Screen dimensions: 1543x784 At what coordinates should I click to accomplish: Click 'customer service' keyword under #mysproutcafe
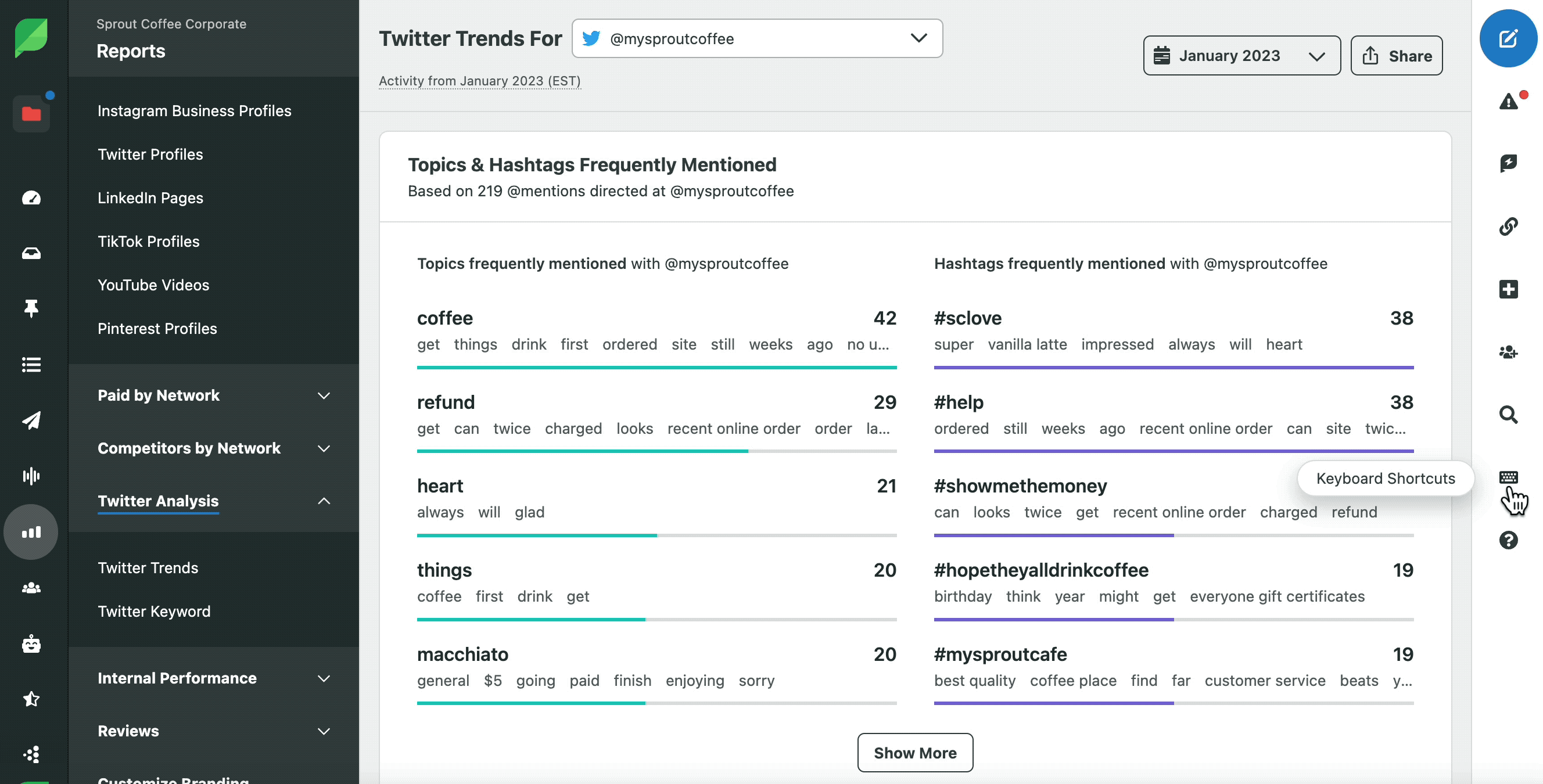pos(1265,681)
